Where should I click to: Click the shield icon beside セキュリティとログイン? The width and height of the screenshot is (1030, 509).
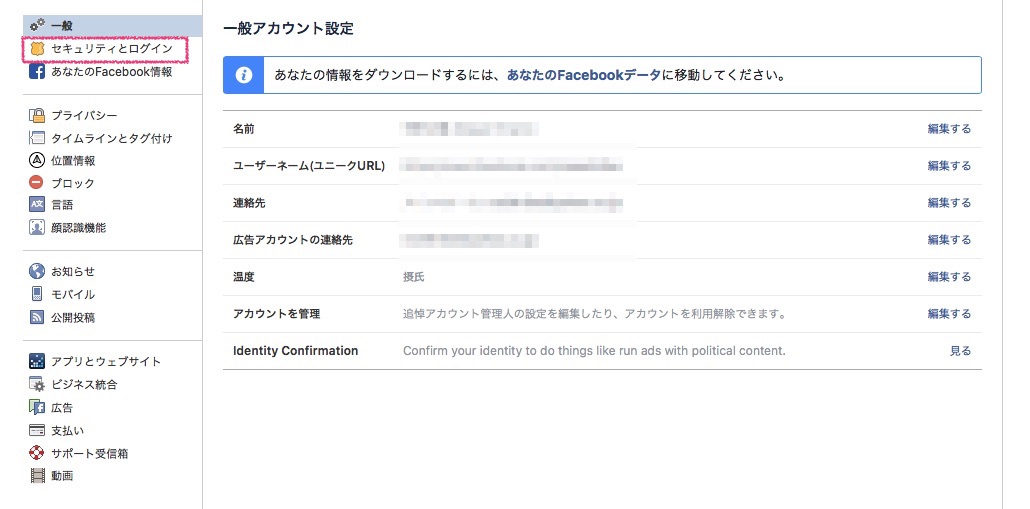pyautogui.click(x=37, y=49)
